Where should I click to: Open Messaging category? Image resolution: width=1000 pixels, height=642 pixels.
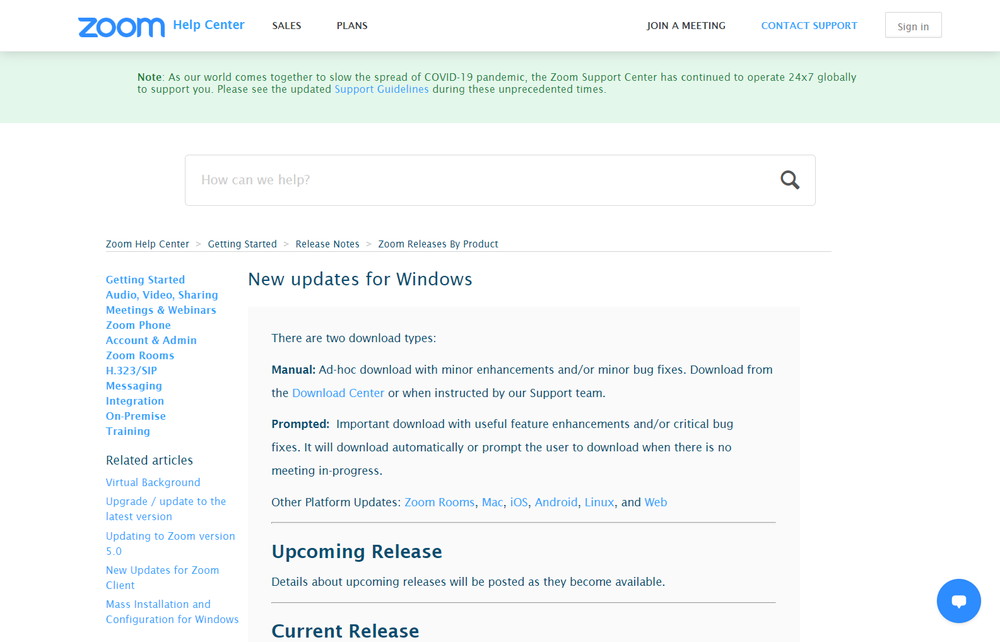click(x=134, y=386)
